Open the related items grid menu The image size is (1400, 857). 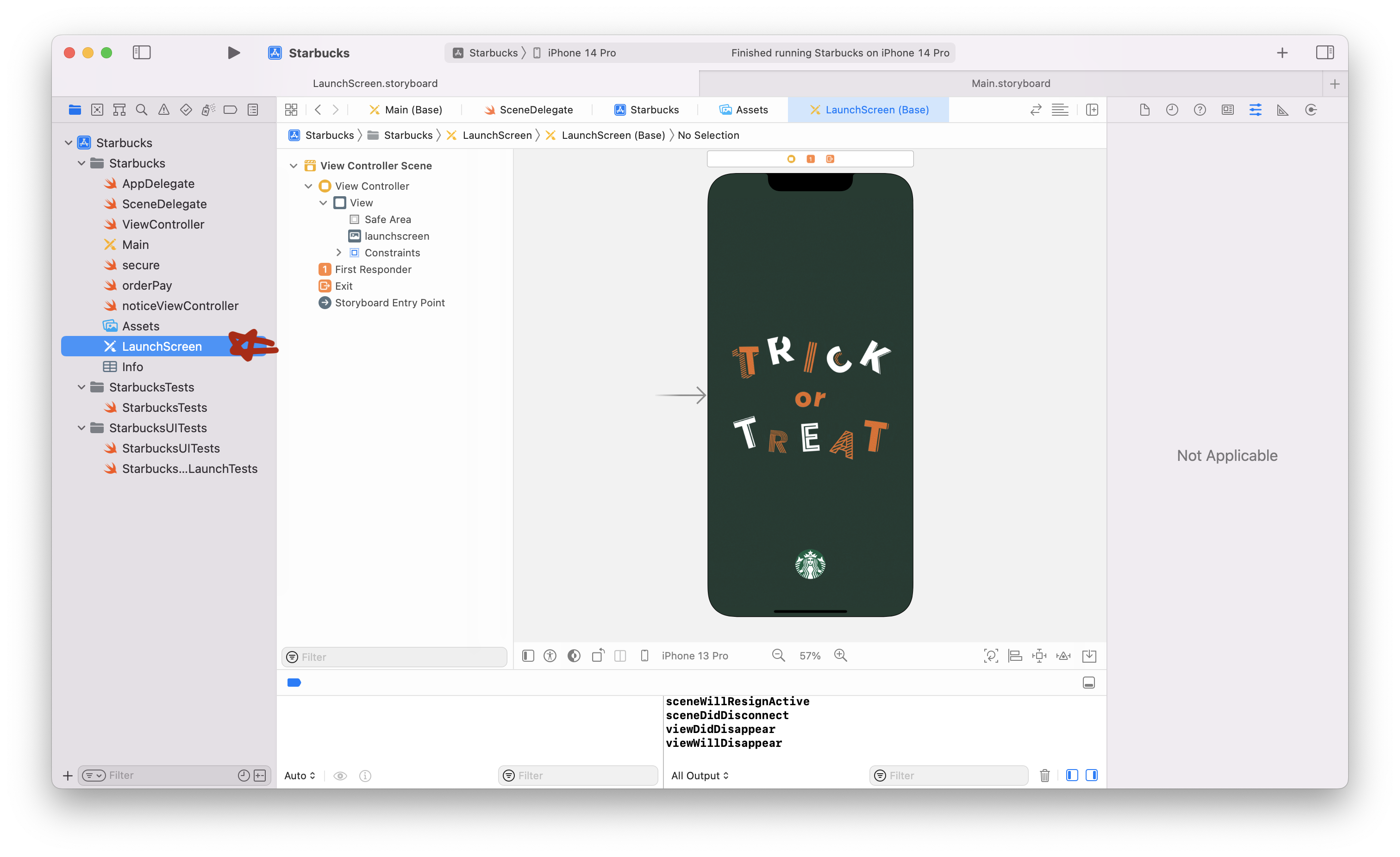click(292, 110)
